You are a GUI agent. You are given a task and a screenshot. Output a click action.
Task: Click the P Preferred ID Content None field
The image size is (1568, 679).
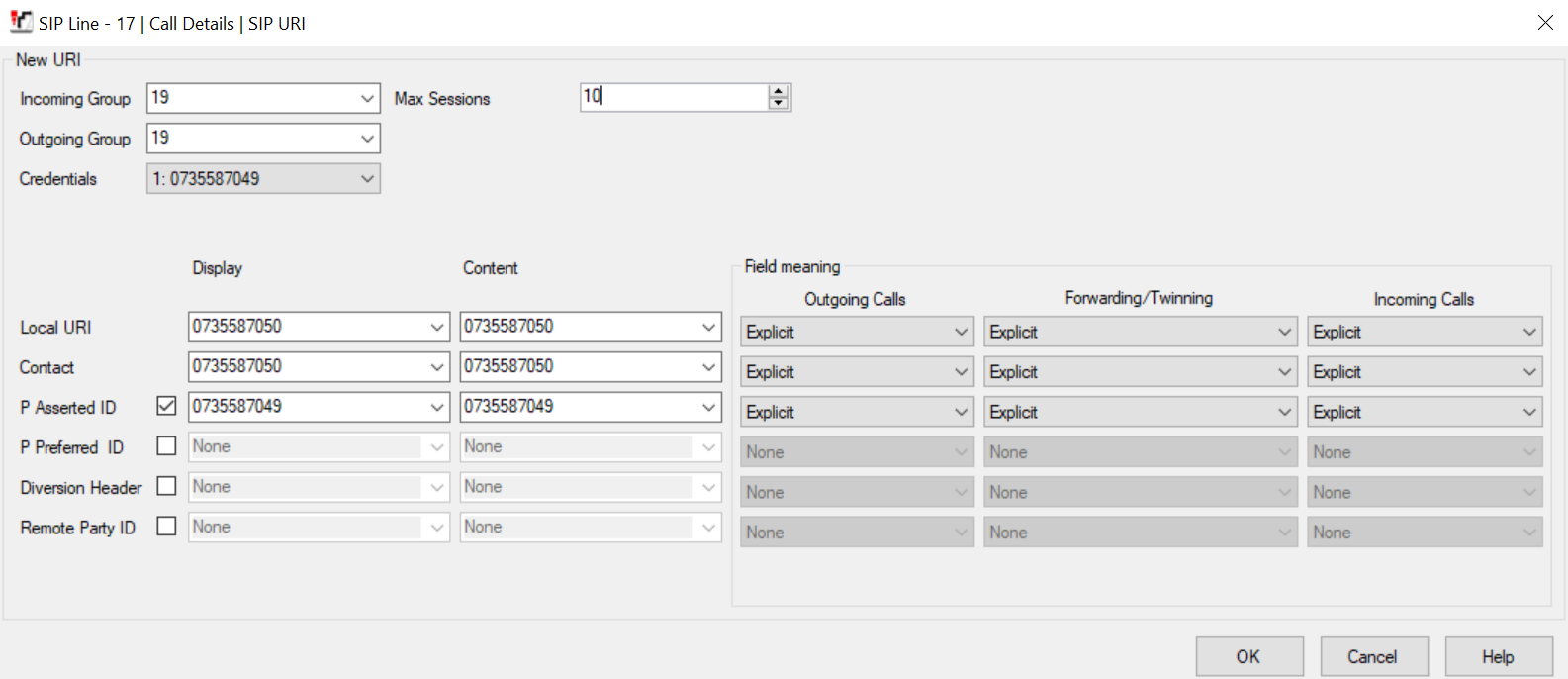[x=591, y=446]
